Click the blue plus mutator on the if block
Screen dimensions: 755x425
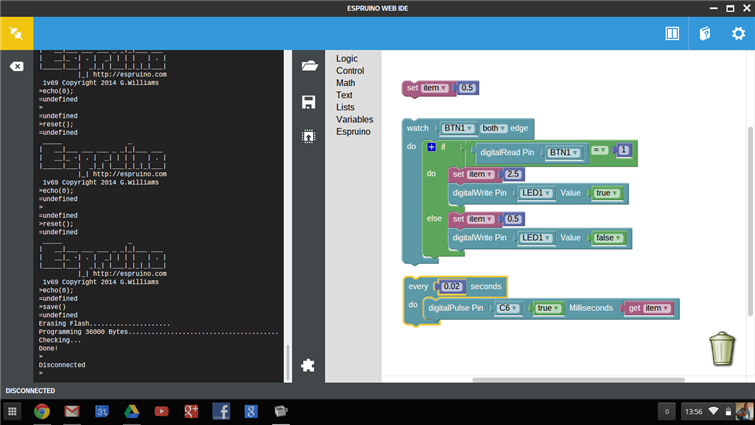tap(431, 147)
